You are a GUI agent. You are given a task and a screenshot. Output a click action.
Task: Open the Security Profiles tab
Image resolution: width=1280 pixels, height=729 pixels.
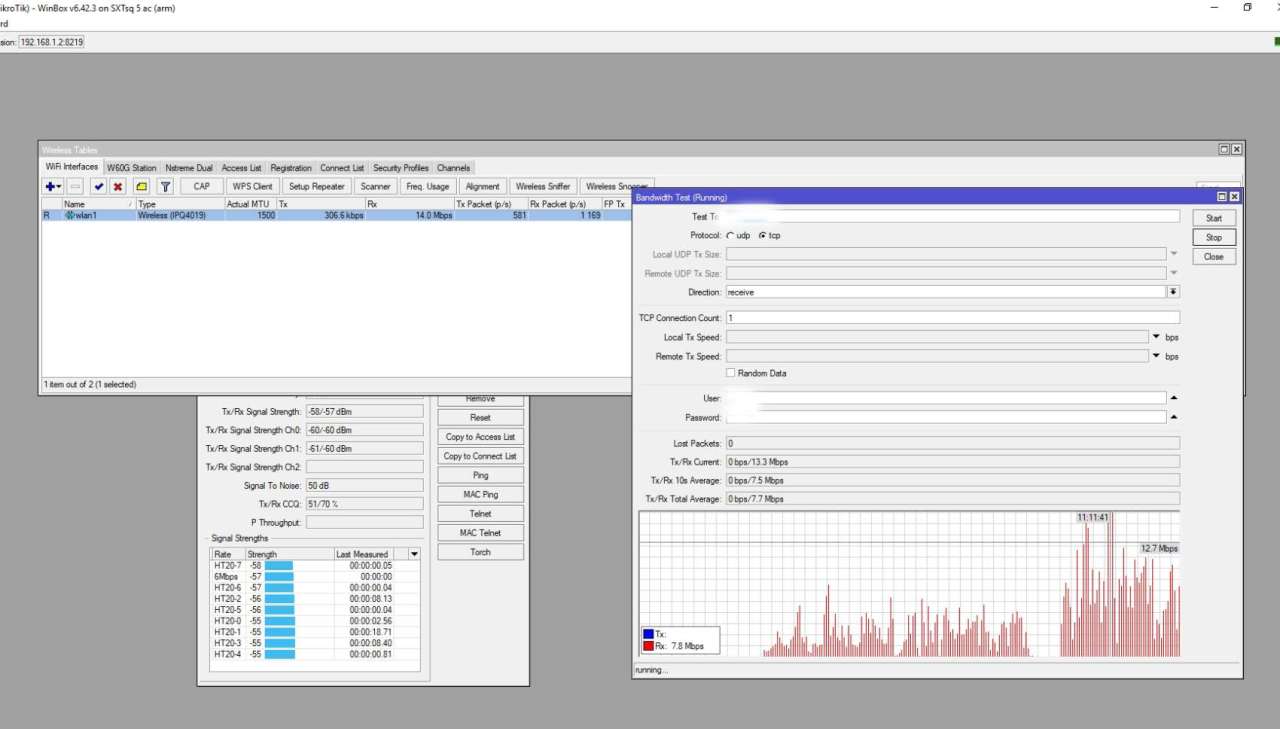click(x=400, y=168)
